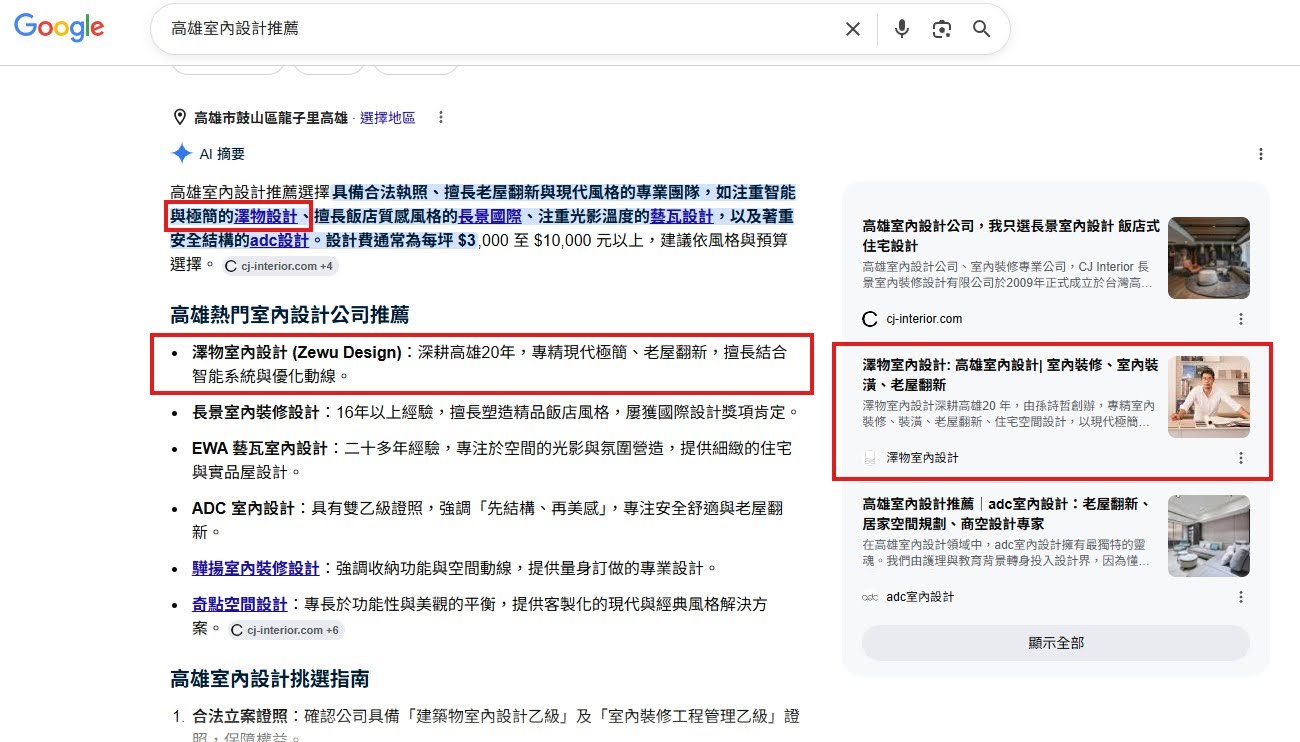Open the 驊揚室內裝修設計 link
Screen dimensions: 1300x742
256,568
